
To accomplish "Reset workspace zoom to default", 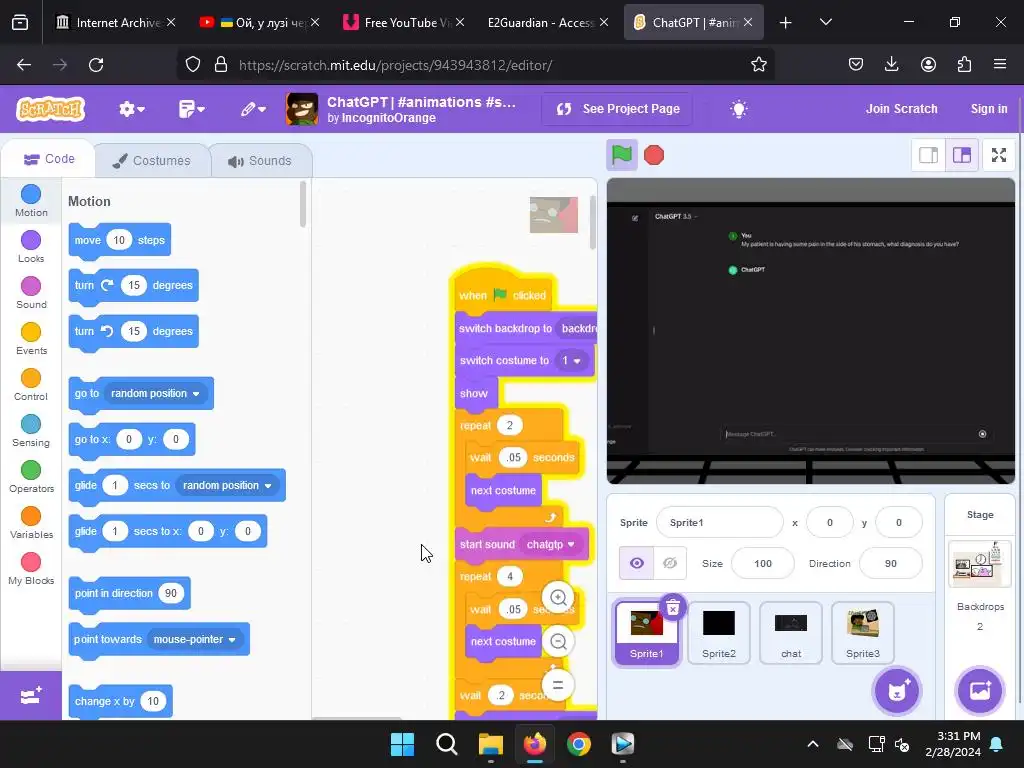I will 558,685.
